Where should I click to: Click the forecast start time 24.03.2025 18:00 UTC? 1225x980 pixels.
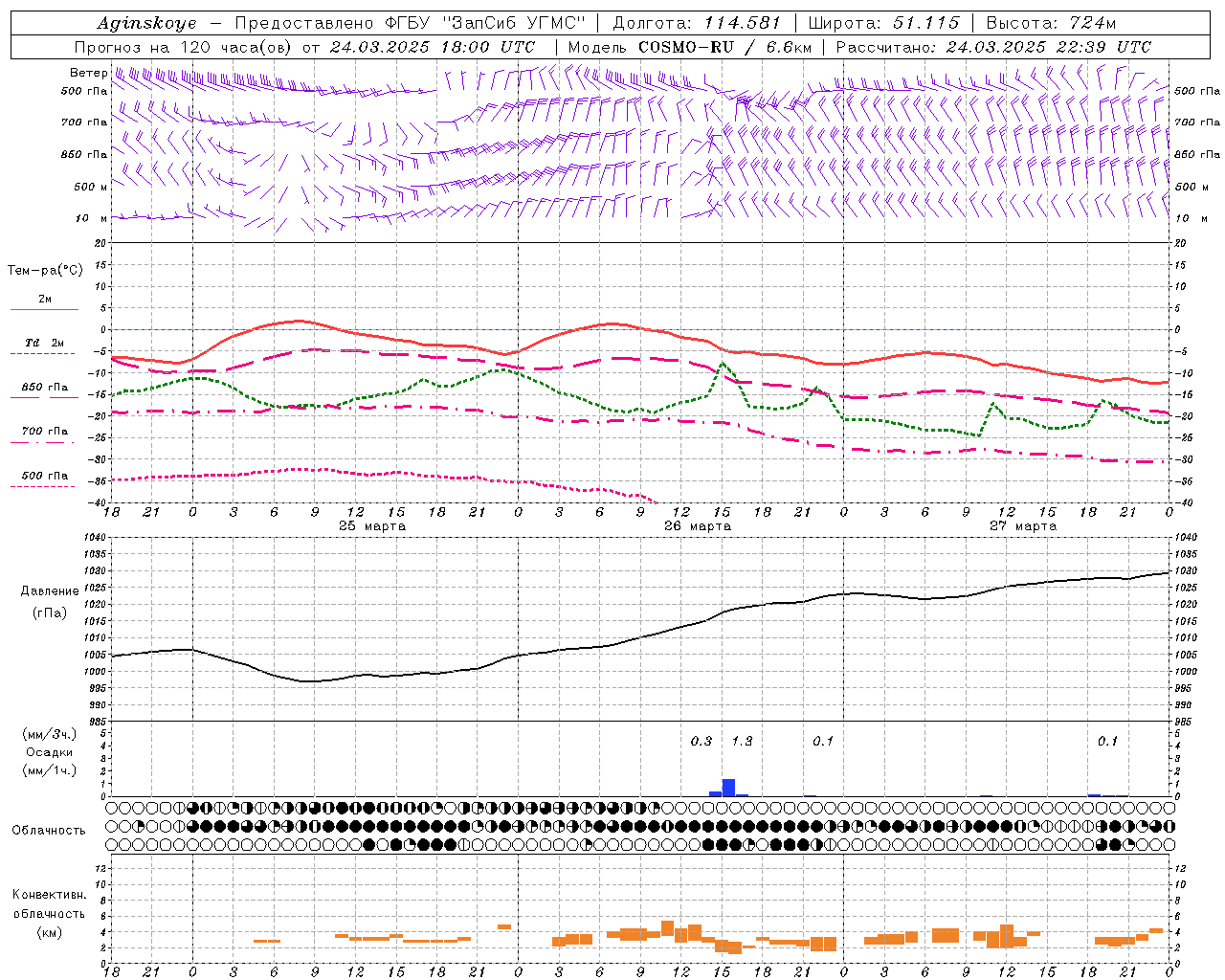tap(432, 47)
